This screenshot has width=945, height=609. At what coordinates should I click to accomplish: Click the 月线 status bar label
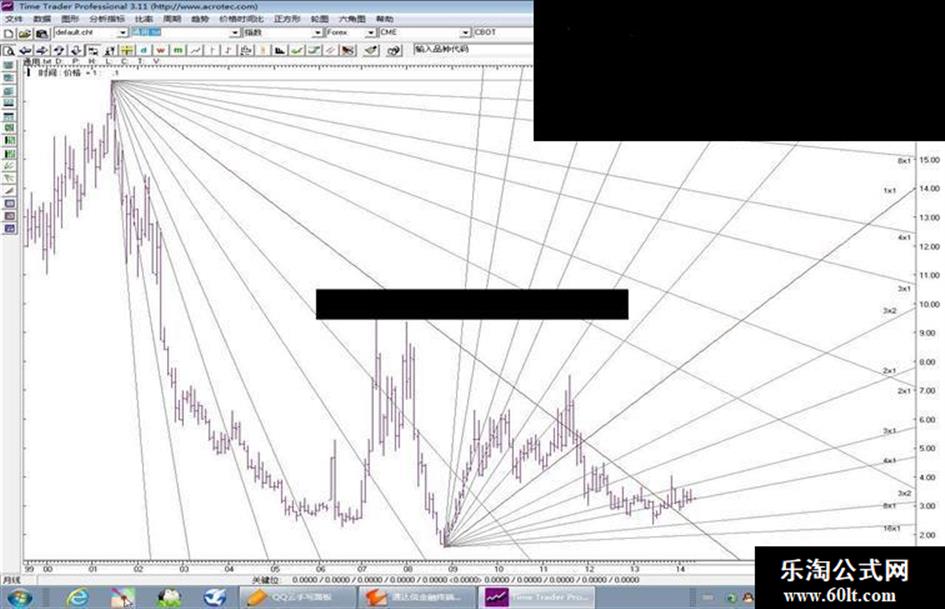(x=11, y=580)
